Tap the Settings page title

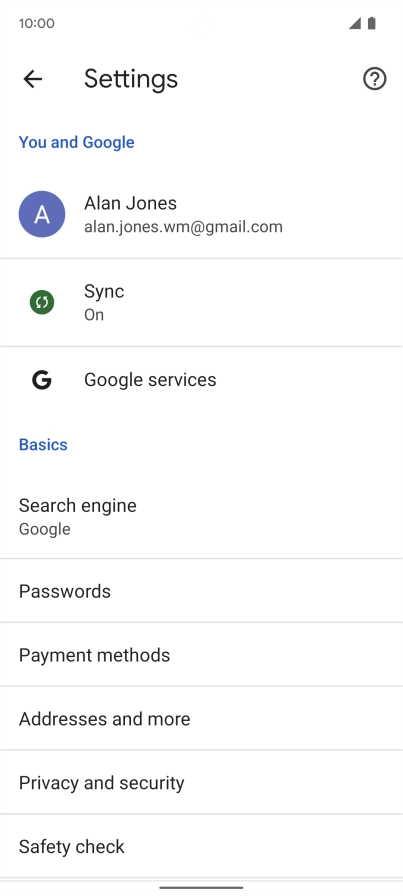coord(131,79)
